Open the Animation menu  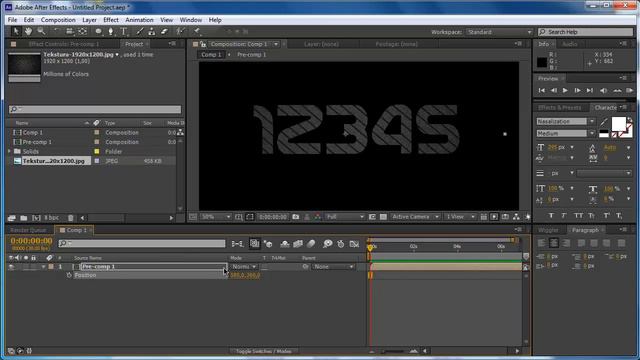coord(139,20)
